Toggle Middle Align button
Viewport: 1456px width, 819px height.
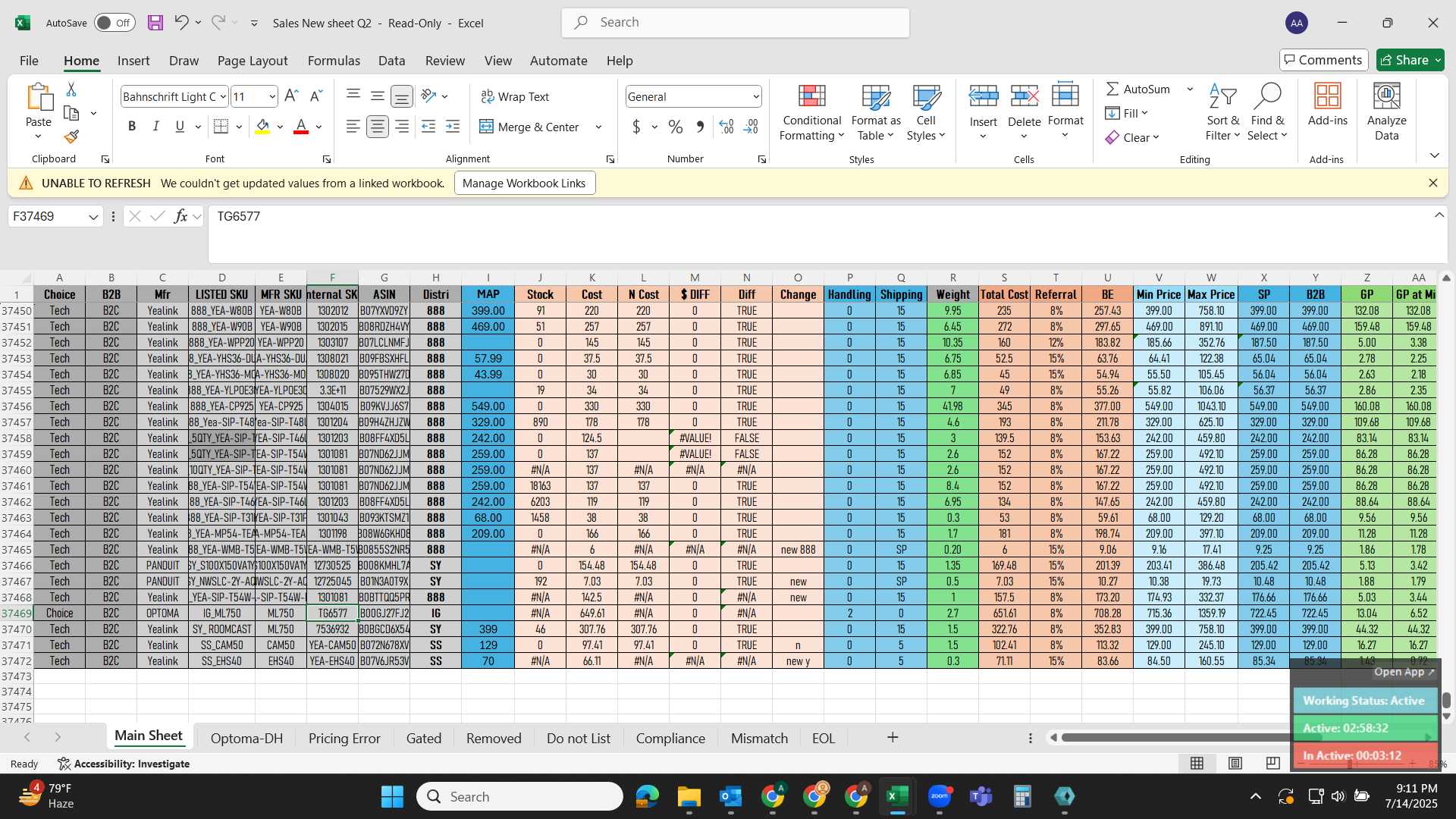click(x=377, y=96)
